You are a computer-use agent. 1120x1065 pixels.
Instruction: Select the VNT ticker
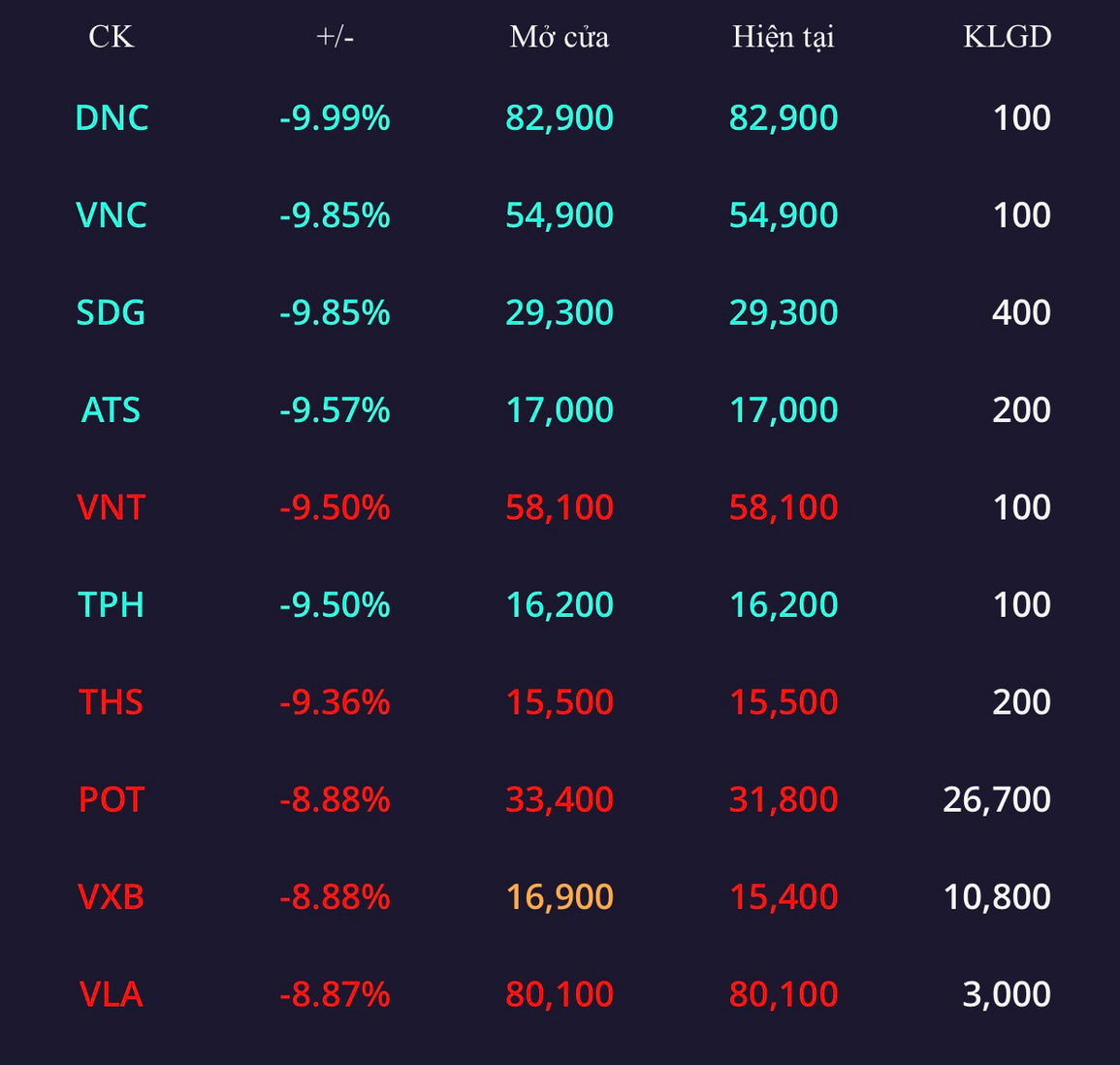pyautogui.click(x=111, y=508)
